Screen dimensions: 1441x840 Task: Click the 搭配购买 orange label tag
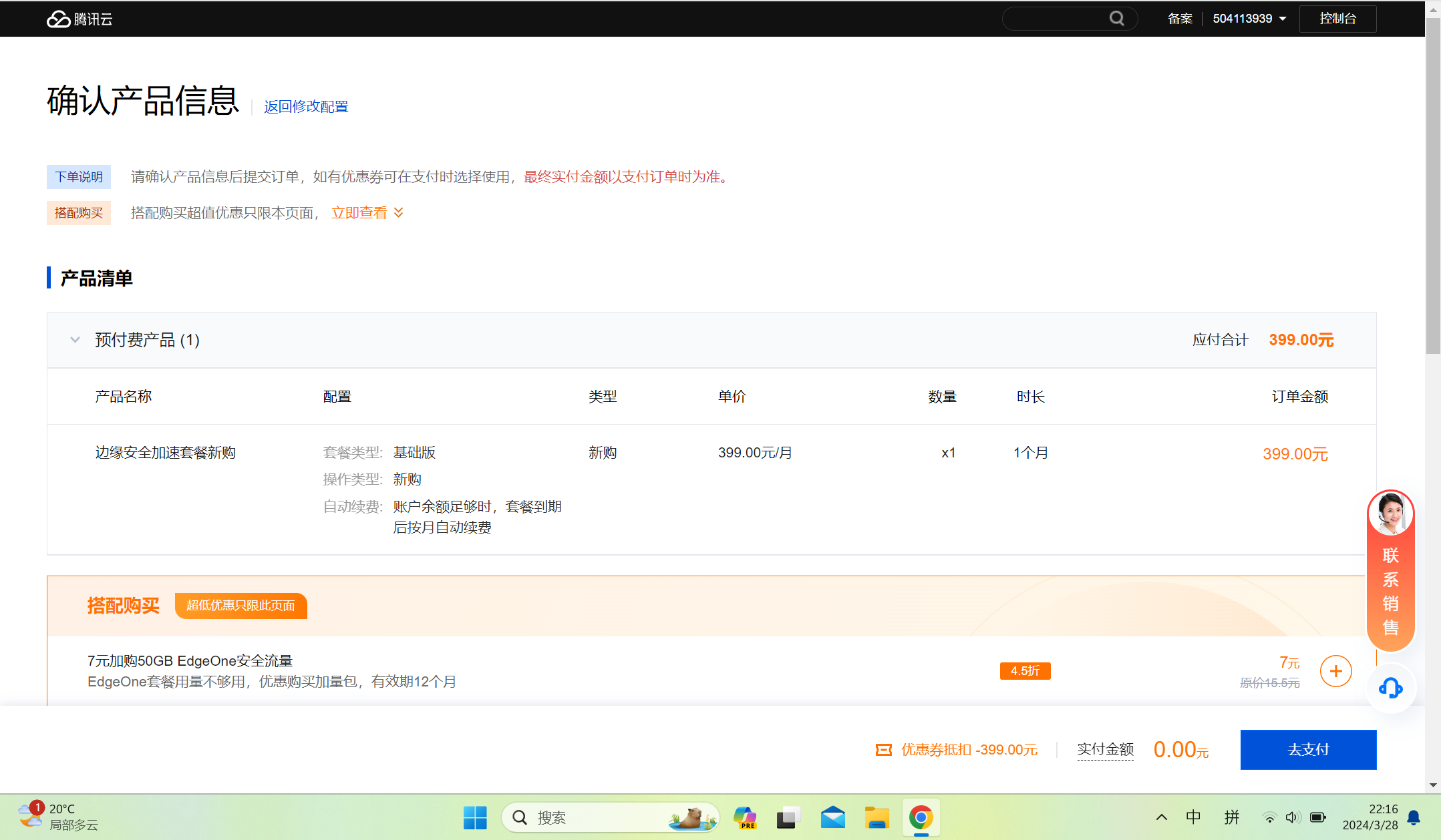(79, 213)
